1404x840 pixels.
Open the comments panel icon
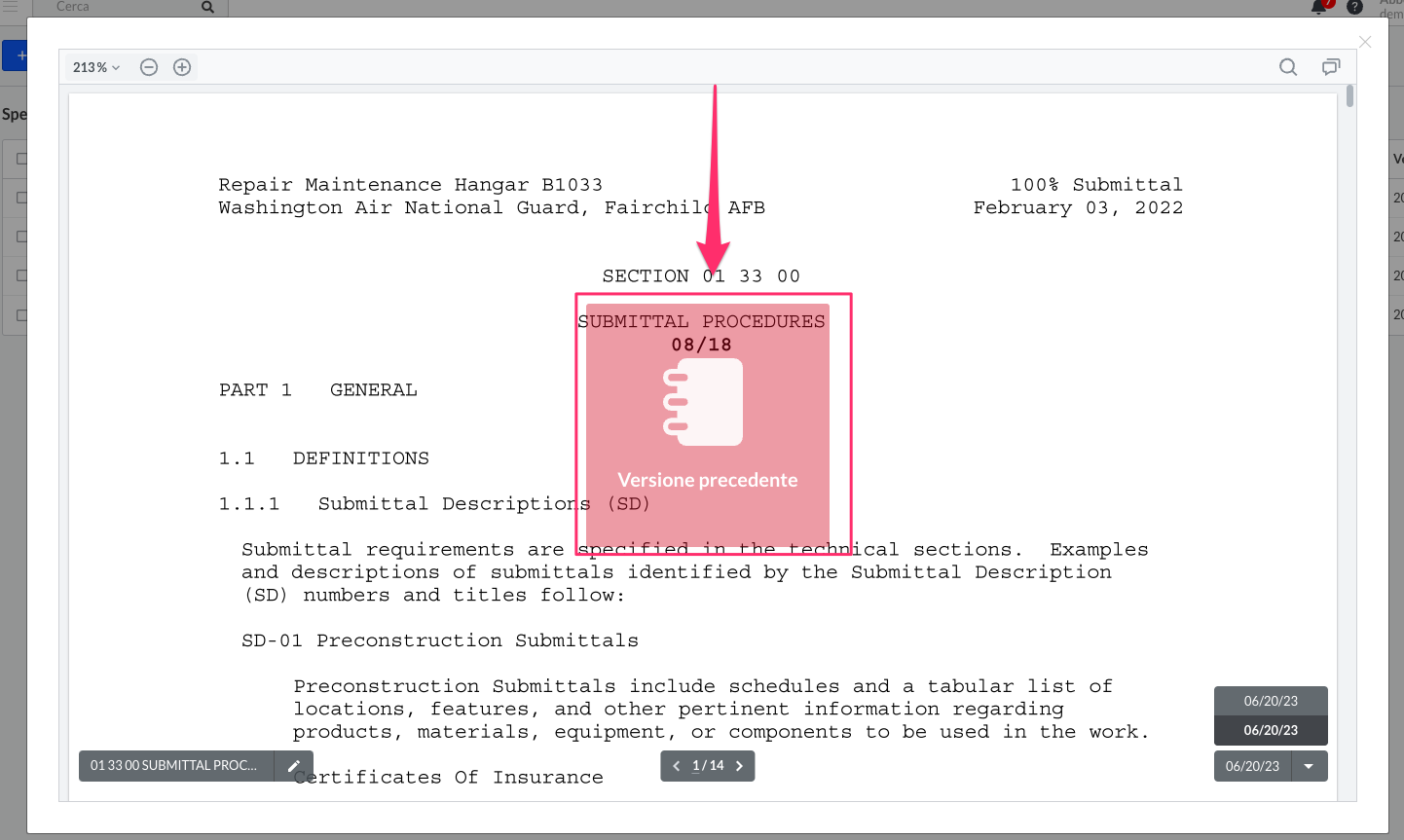[x=1331, y=67]
